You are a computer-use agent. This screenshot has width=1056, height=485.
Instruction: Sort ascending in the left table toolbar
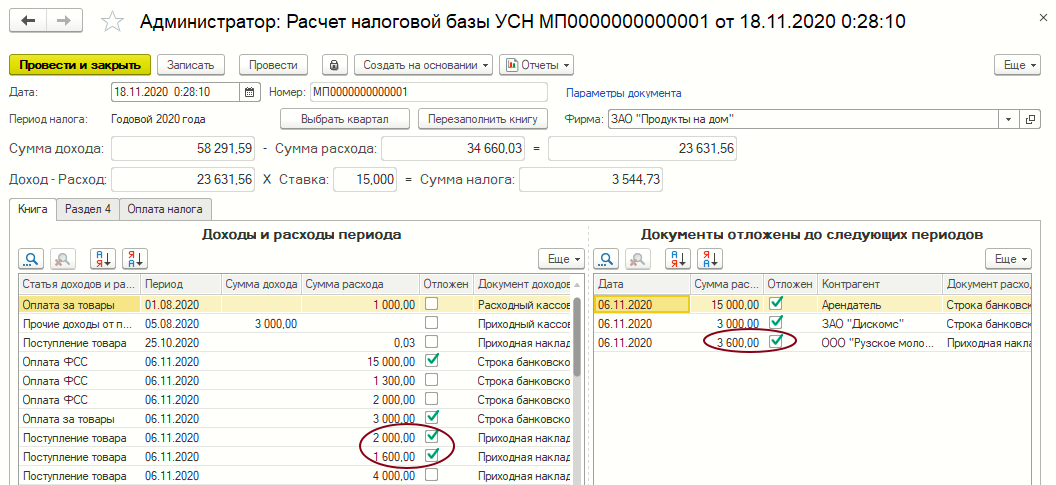(102, 259)
